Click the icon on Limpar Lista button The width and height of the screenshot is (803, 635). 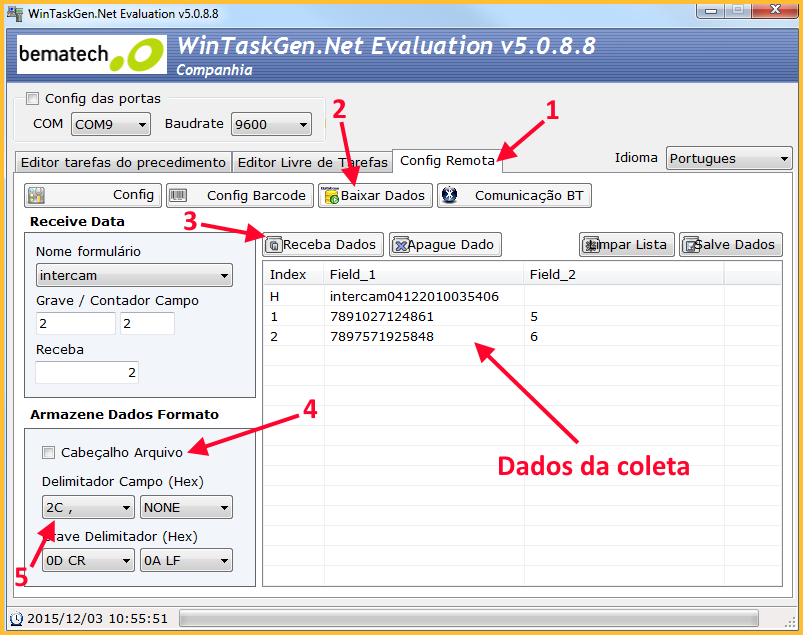coord(590,245)
